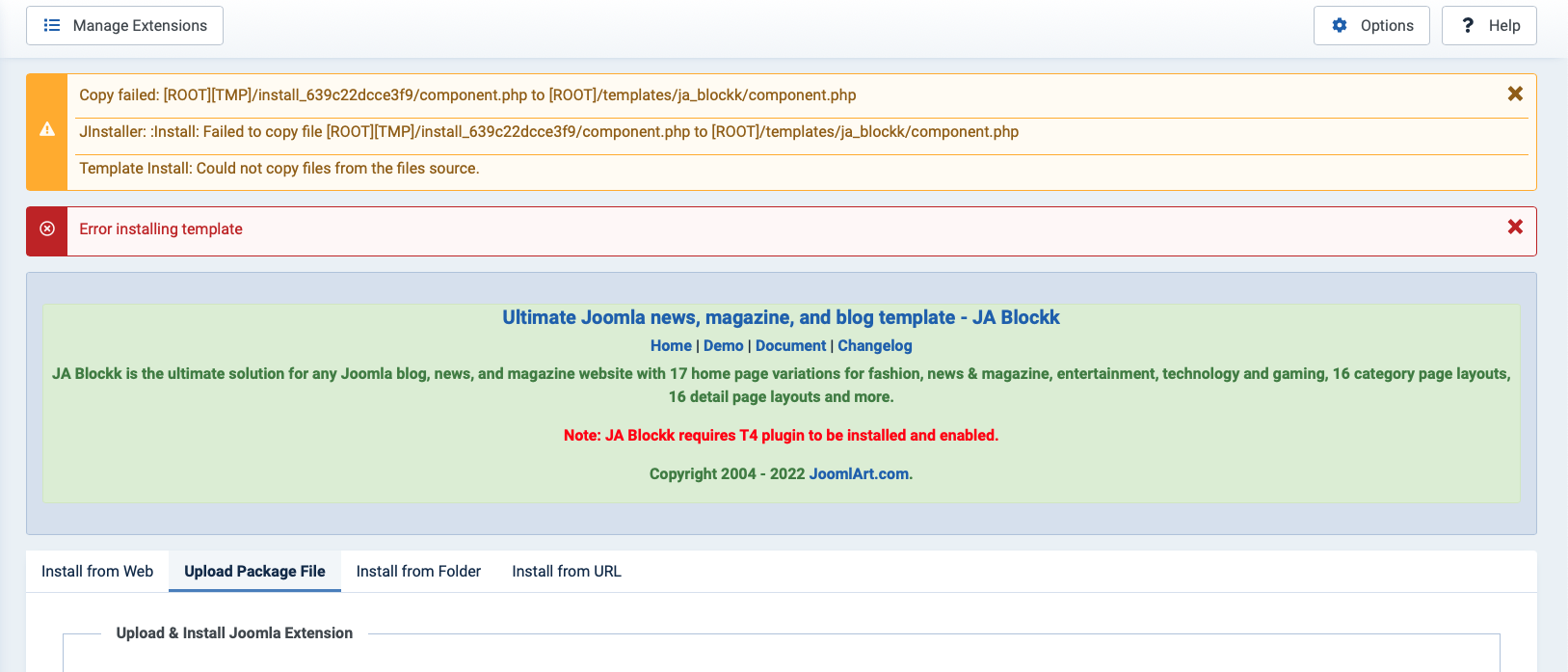Screen dimensions: 1568x672
Task: Dismiss the yellow copy-failed warning alert
Action: [1515, 94]
